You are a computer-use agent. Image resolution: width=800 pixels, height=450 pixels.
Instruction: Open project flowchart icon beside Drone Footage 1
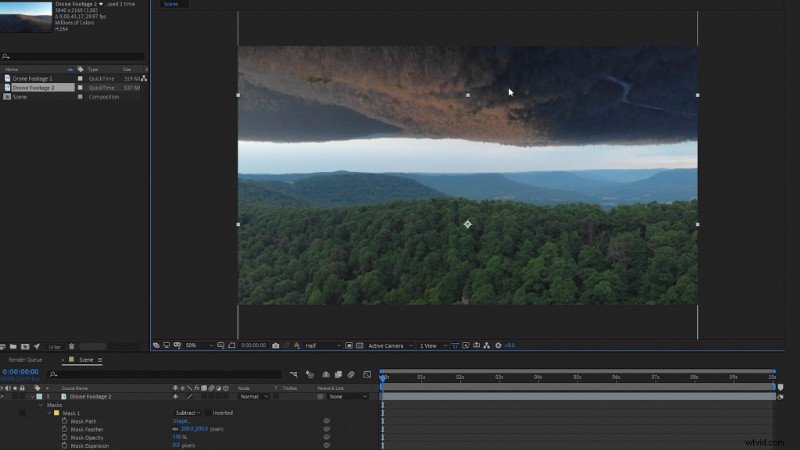click(x=144, y=78)
